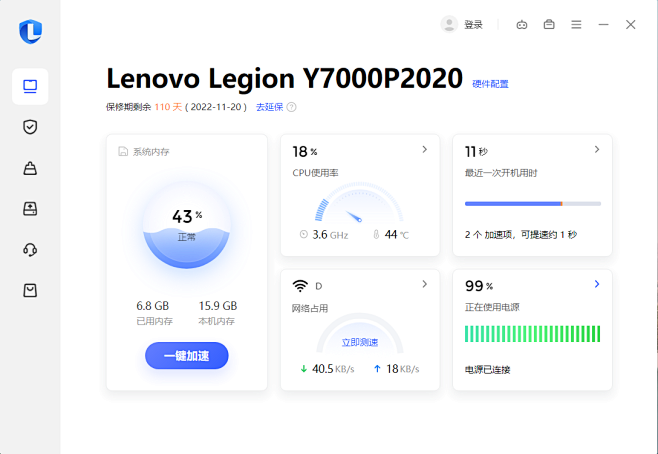Open the headset customer service sidebar icon

30,250
